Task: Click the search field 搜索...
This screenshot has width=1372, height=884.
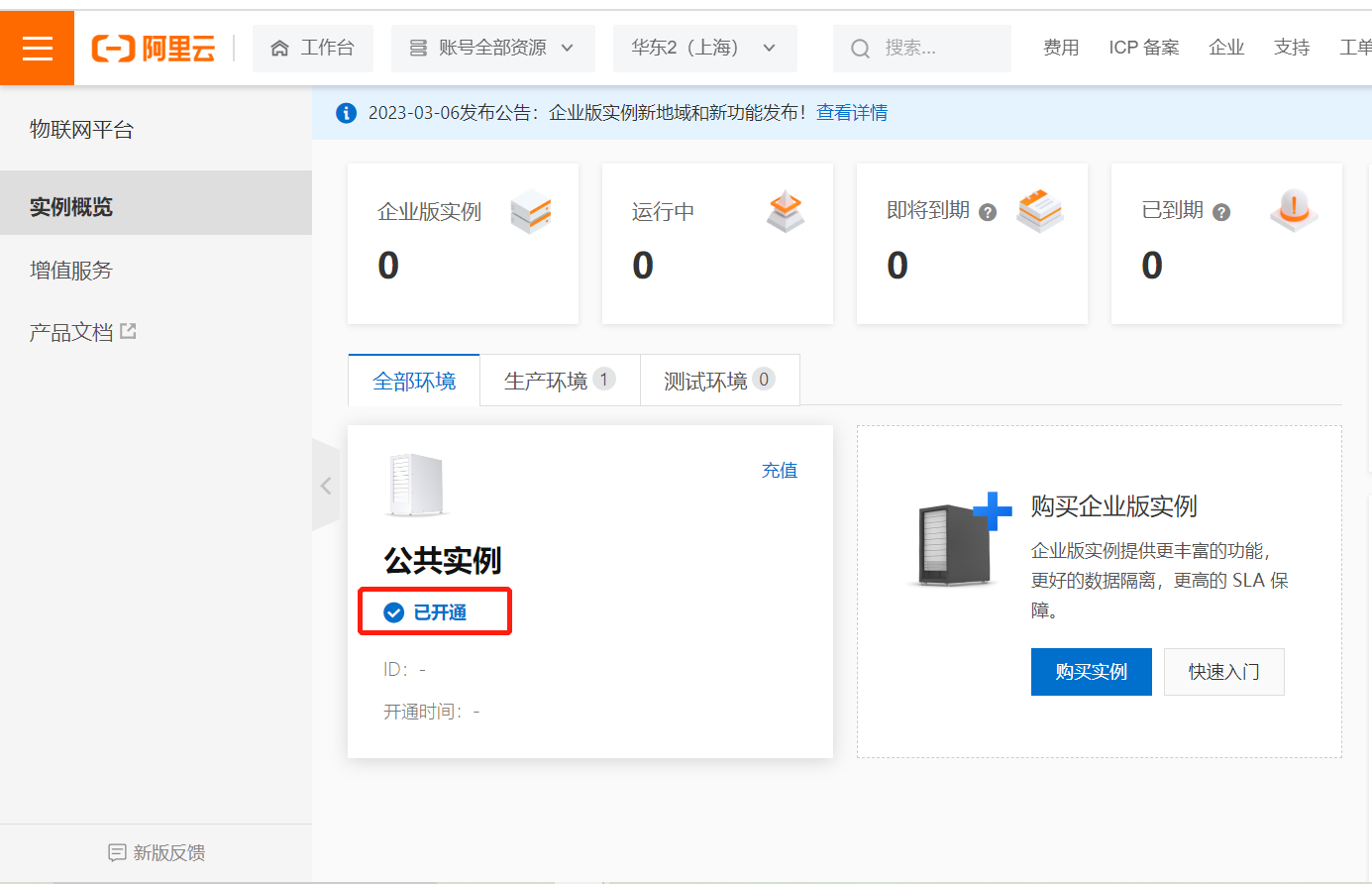Action: point(922,48)
